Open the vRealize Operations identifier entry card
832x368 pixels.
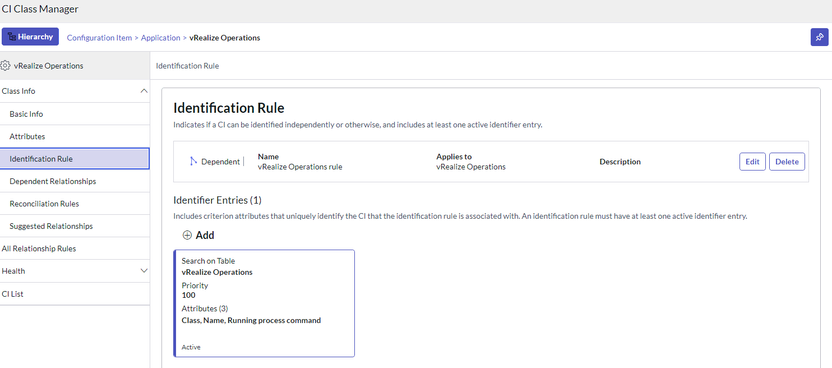264,303
